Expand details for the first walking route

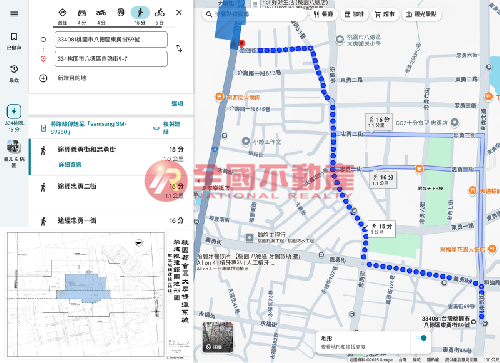(70, 165)
